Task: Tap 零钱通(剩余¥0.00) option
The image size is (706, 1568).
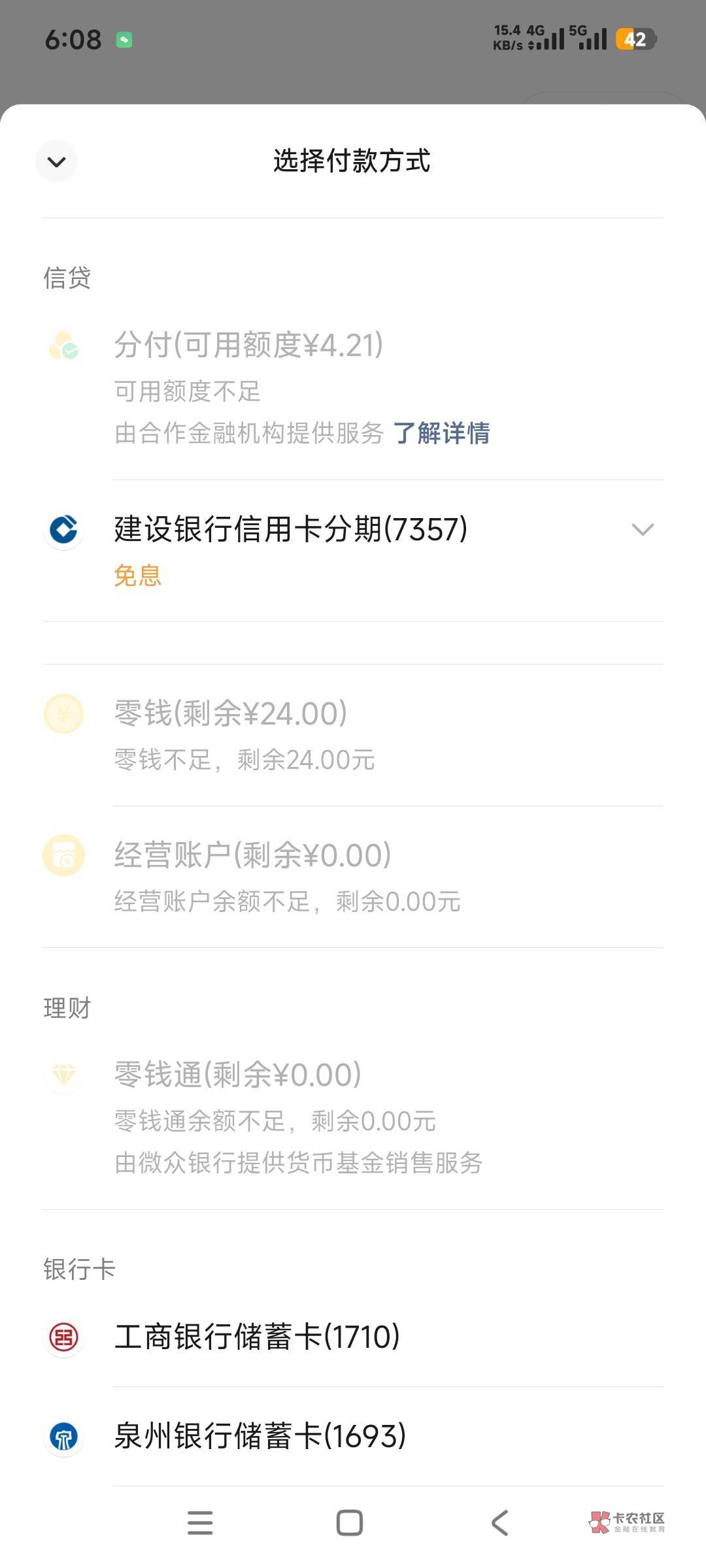Action: [x=238, y=1075]
